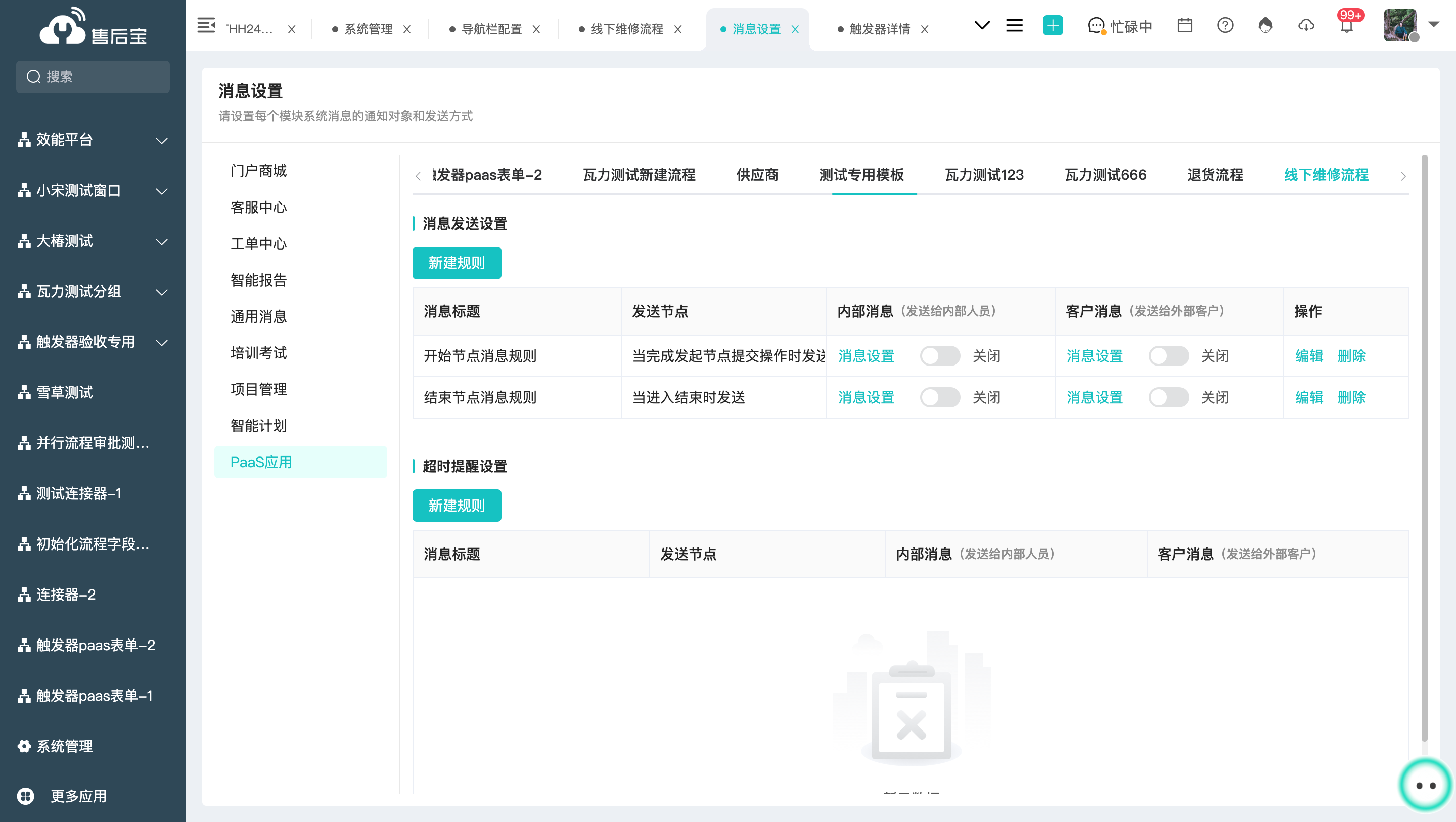
Task: Switch to 退货流程 tab
Action: [x=1215, y=175]
